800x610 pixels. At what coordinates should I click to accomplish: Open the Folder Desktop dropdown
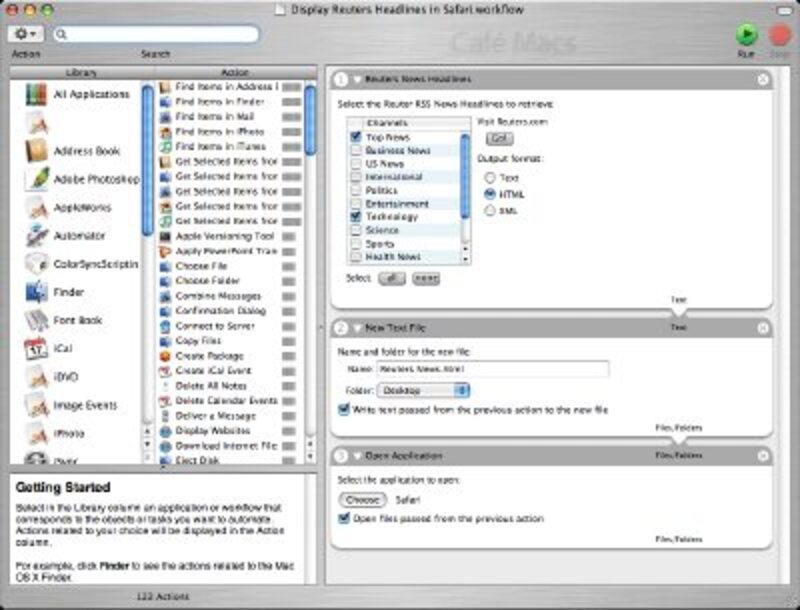pyautogui.click(x=423, y=390)
